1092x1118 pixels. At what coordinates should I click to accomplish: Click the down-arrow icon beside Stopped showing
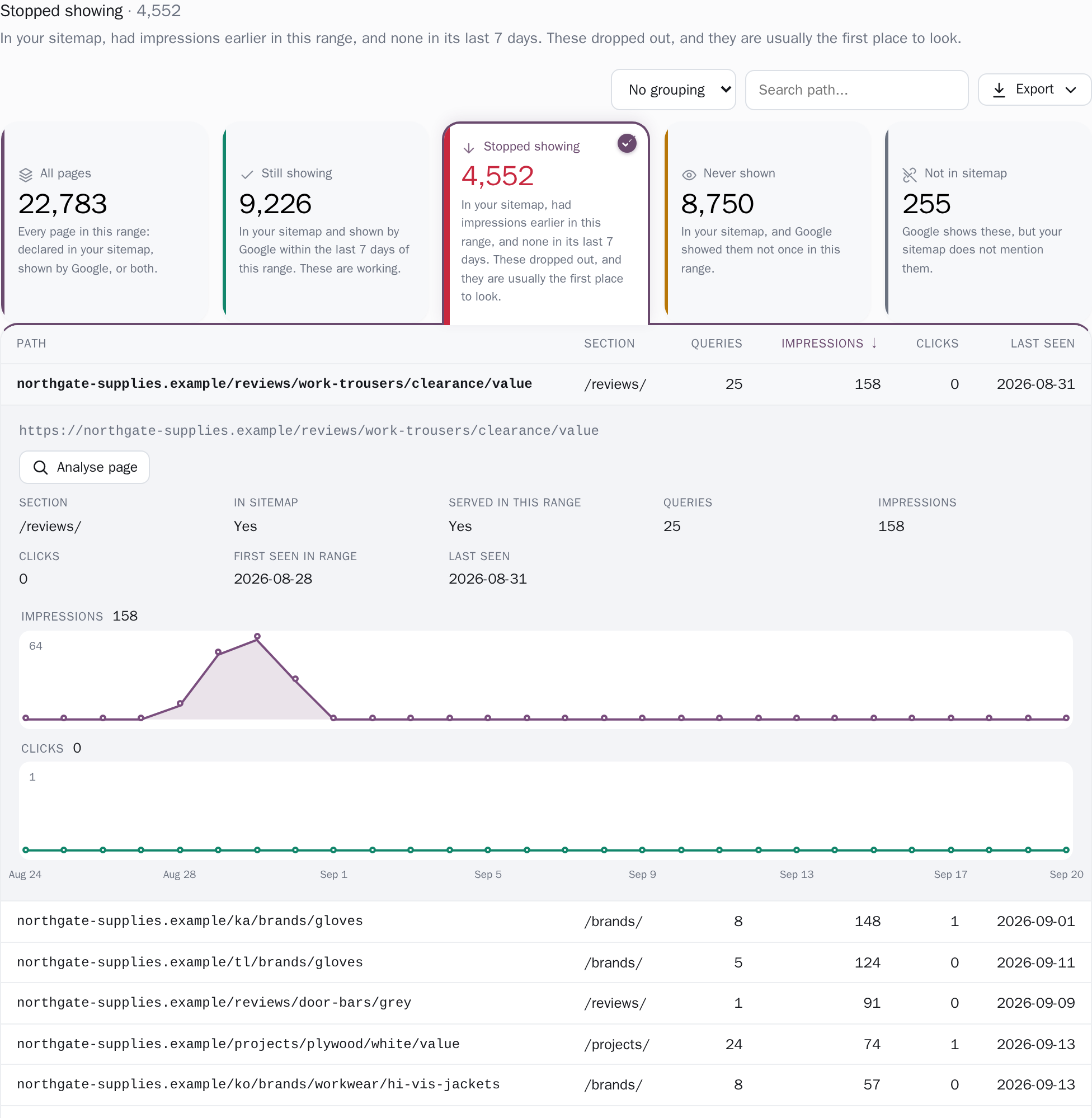click(x=469, y=148)
